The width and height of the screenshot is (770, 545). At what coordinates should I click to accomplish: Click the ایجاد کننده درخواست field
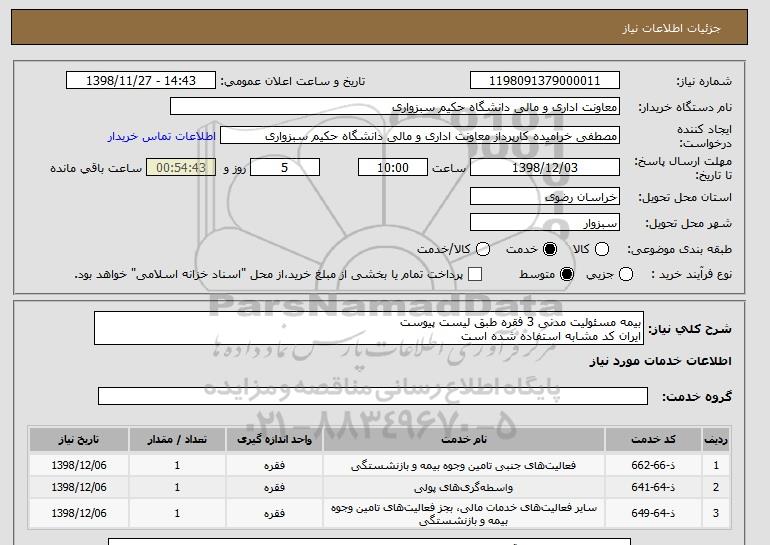(420, 136)
